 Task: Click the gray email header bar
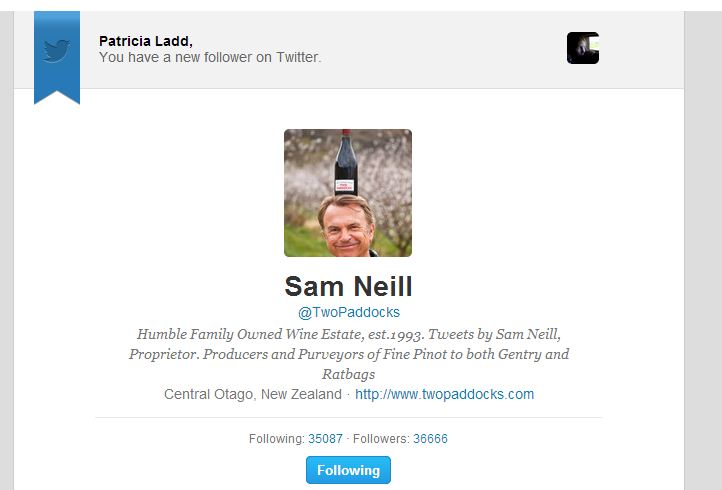349,50
